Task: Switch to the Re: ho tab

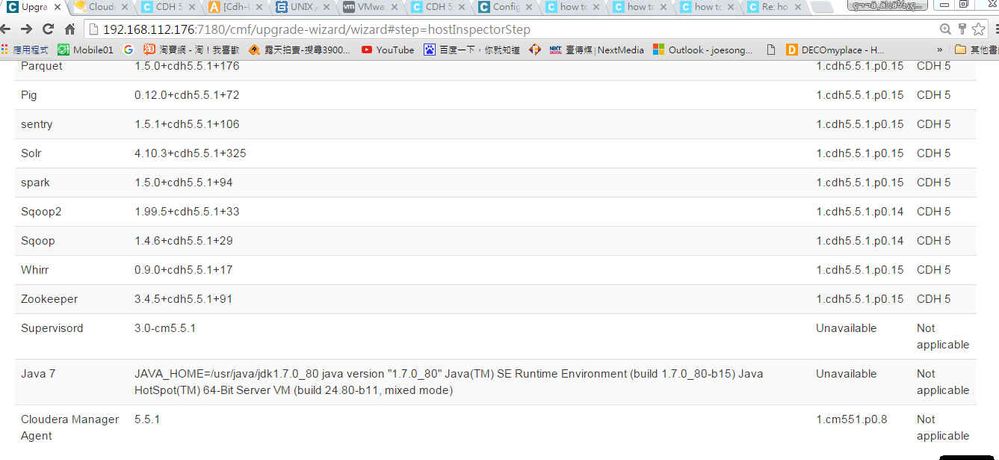Action: 773,8
